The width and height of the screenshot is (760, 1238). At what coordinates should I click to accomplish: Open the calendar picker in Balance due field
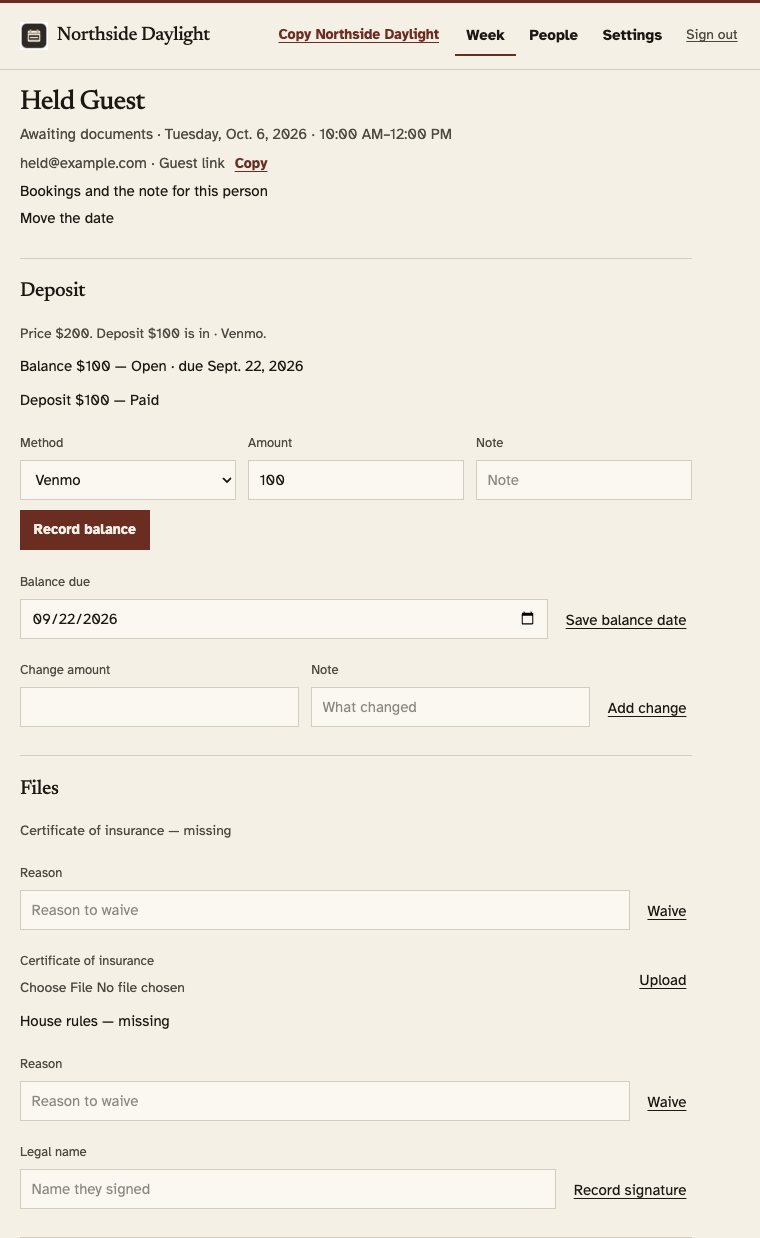[x=528, y=618]
